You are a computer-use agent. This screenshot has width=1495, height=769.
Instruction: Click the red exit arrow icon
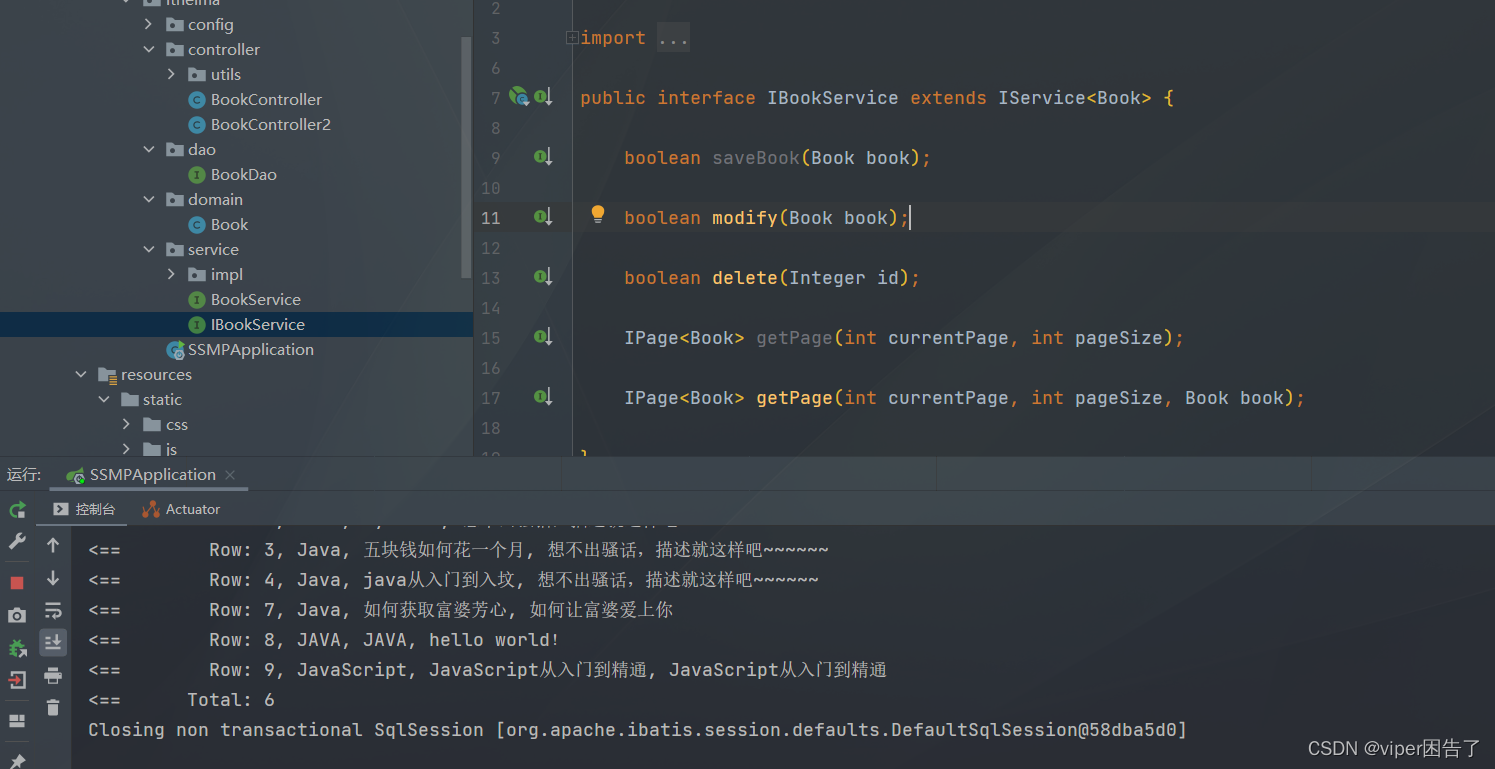tap(17, 680)
